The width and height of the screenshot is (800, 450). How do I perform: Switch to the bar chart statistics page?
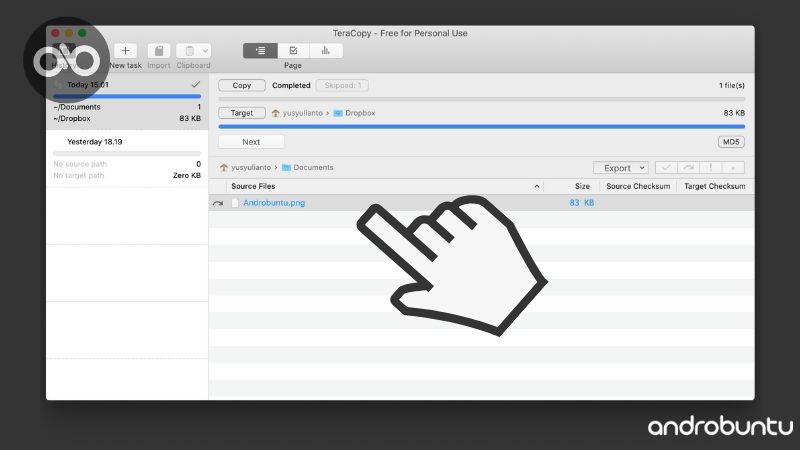point(326,51)
